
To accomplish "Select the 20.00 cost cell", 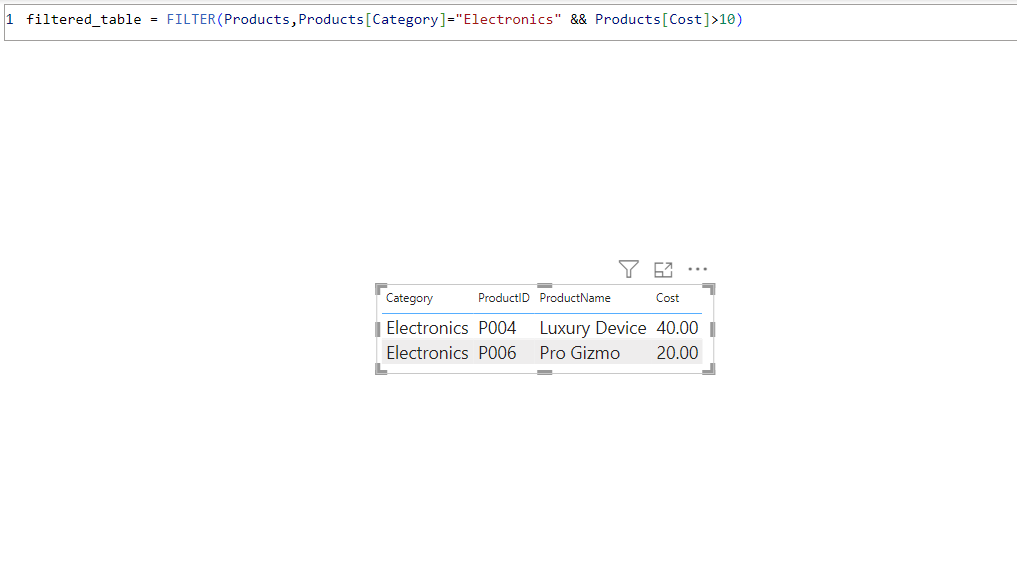I will [677, 353].
